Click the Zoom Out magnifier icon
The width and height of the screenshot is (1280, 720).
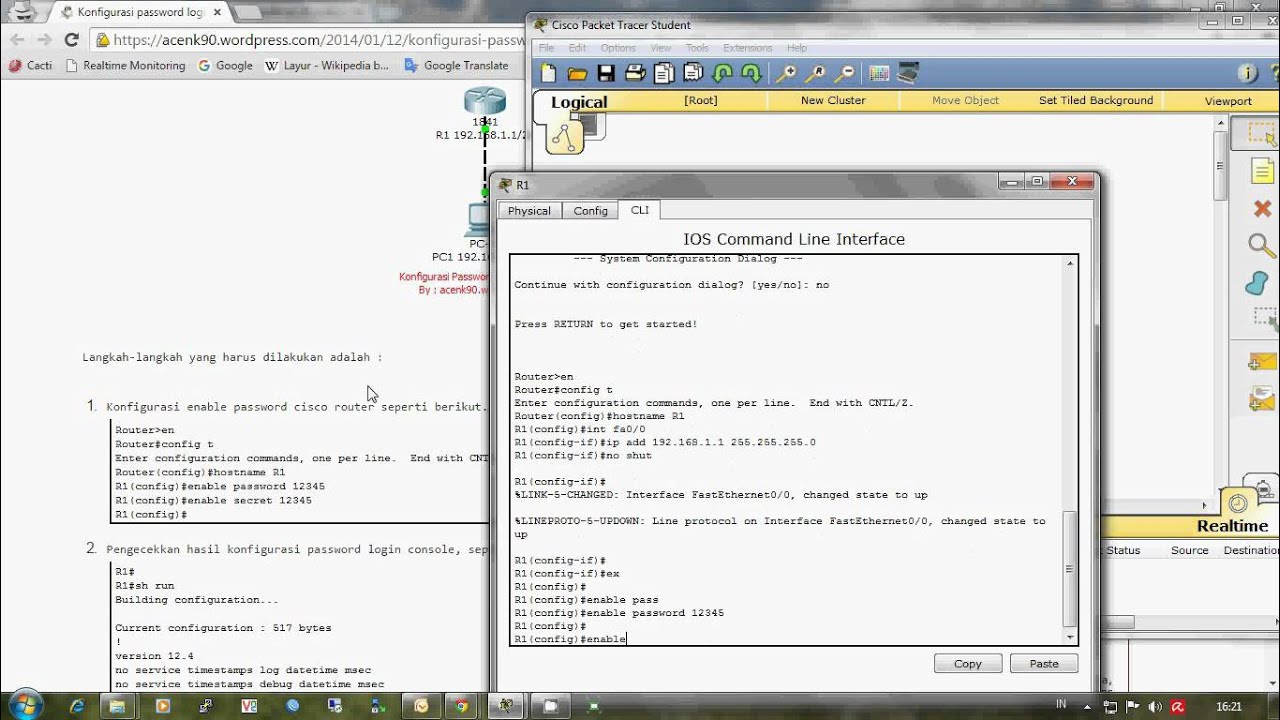tap(845, 73)
